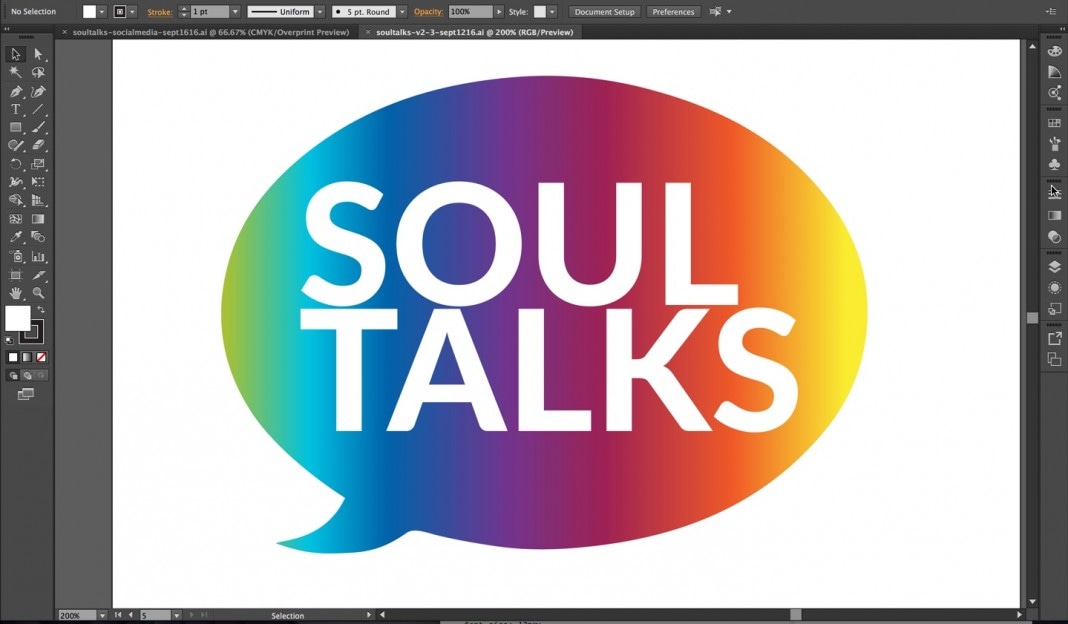Expand the Uniform width profile dropdown
1068x624 pixels.
point(318,12)
